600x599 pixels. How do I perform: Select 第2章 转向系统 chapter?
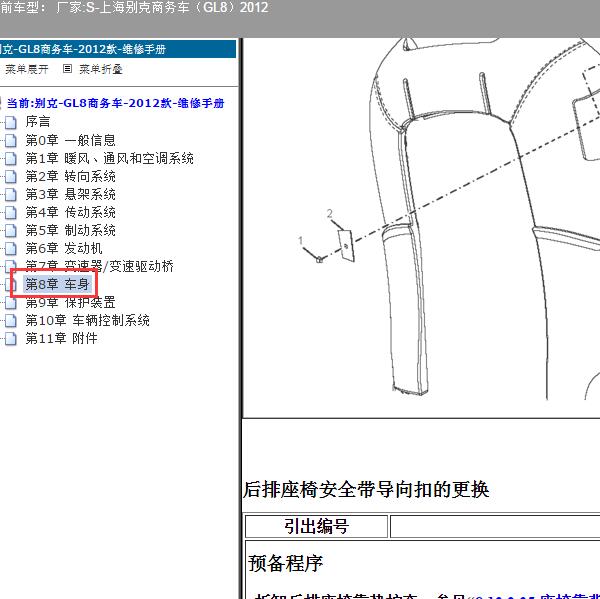[70, 176]
